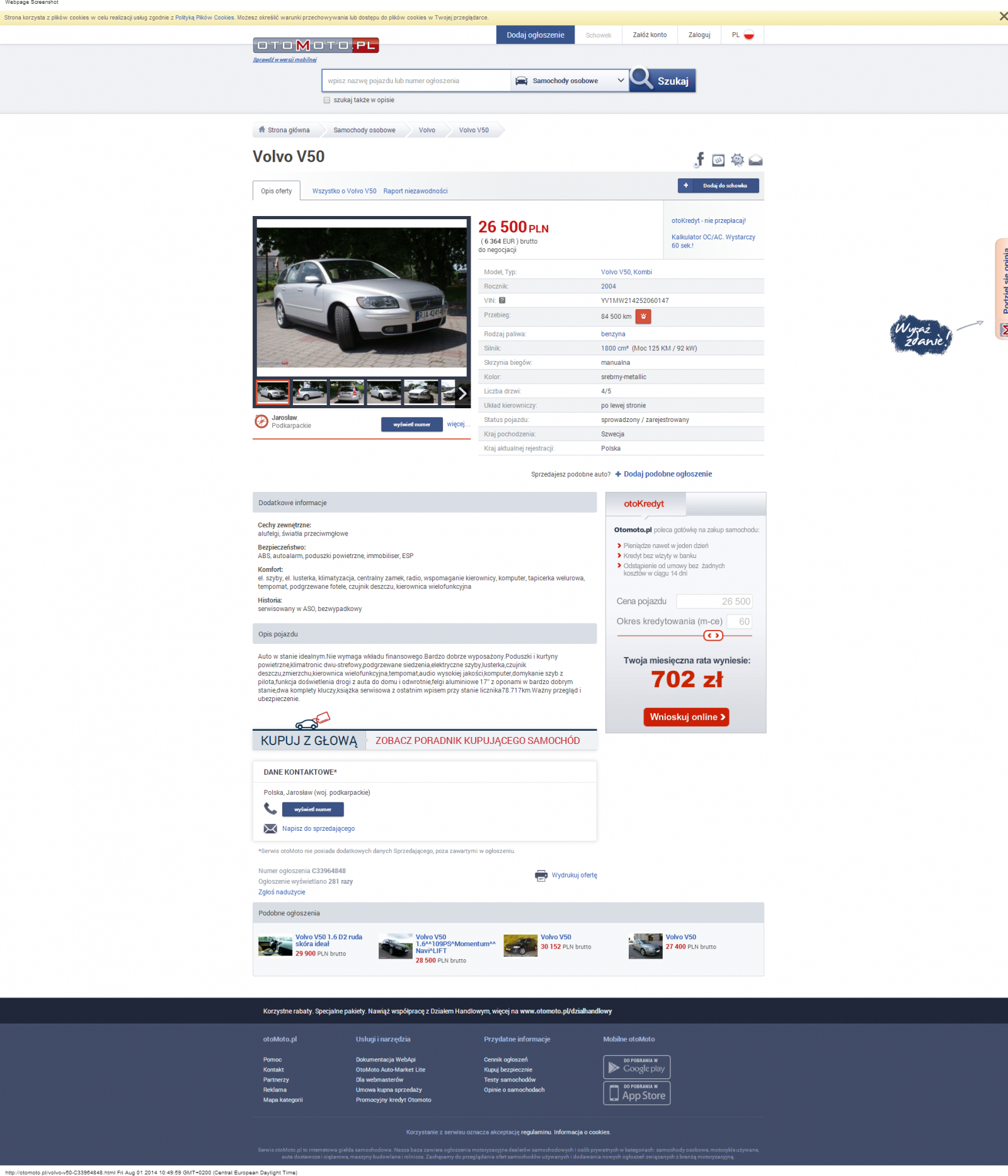This screenshot has width=1008, height=1176.
Task: Click the 'benzyna' fuel type link
Action: pyautogui.click(x=613, y=334)
